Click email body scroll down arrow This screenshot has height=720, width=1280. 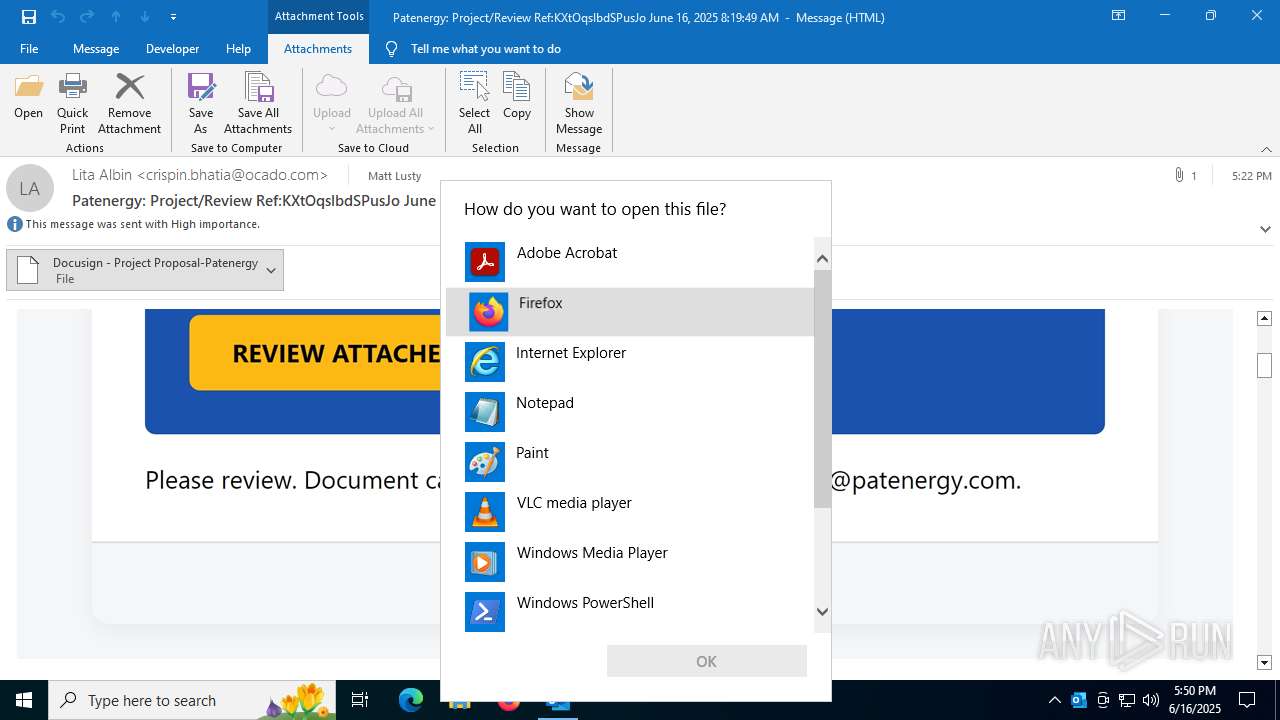(x=1264, y=662)
